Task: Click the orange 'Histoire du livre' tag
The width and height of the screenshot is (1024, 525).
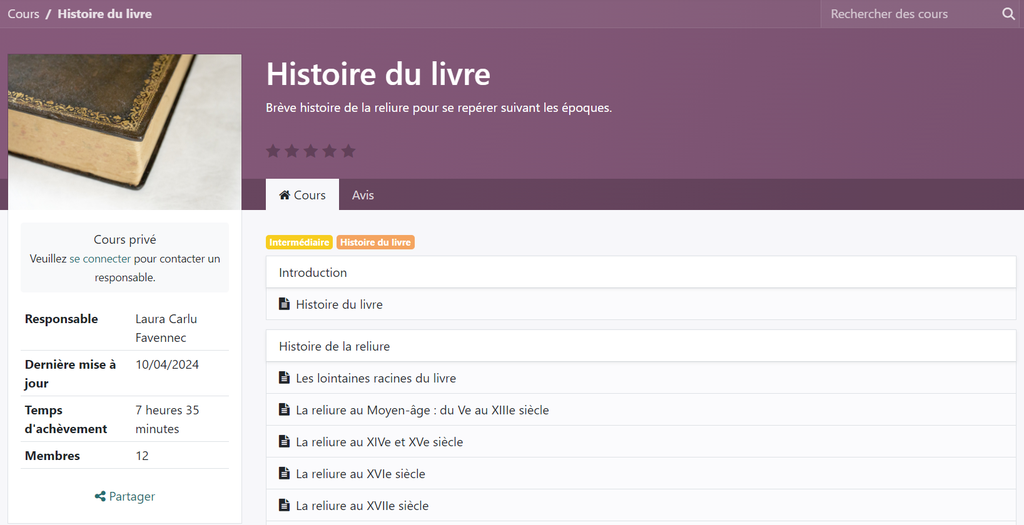Action: pyautogui.click(x=376, y=242)
